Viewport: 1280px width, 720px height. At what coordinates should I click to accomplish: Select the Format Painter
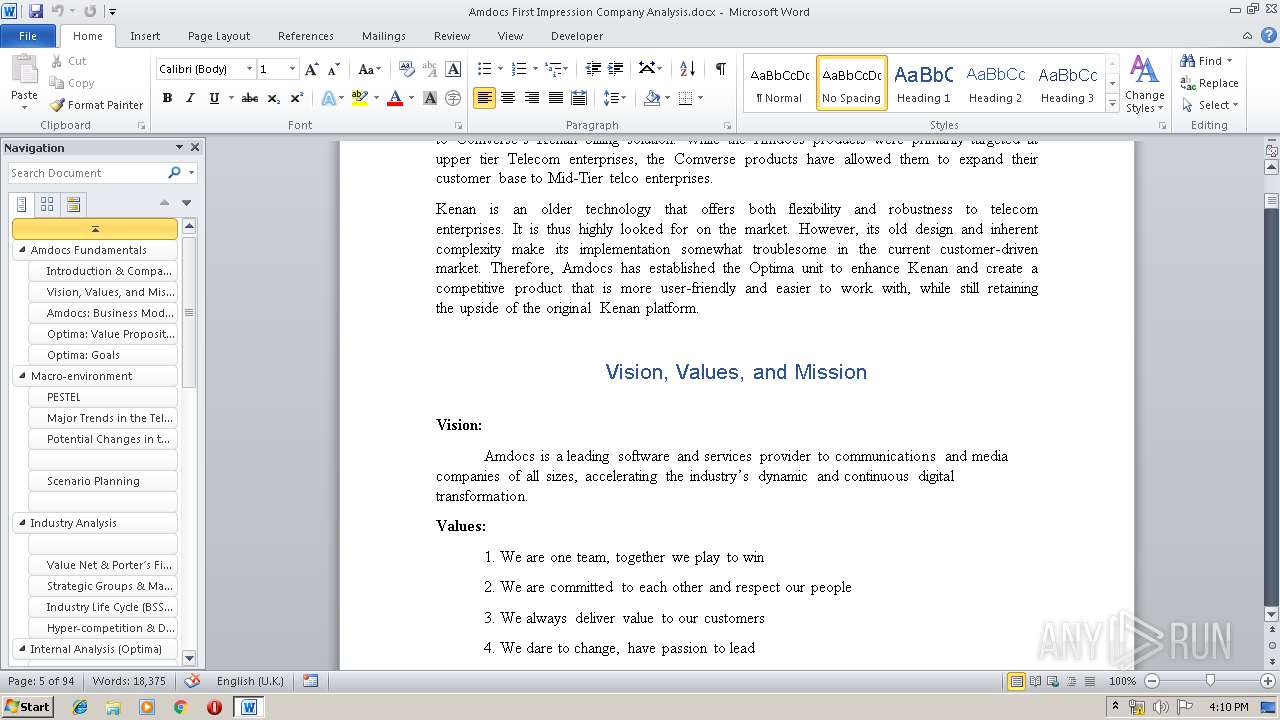97,105
